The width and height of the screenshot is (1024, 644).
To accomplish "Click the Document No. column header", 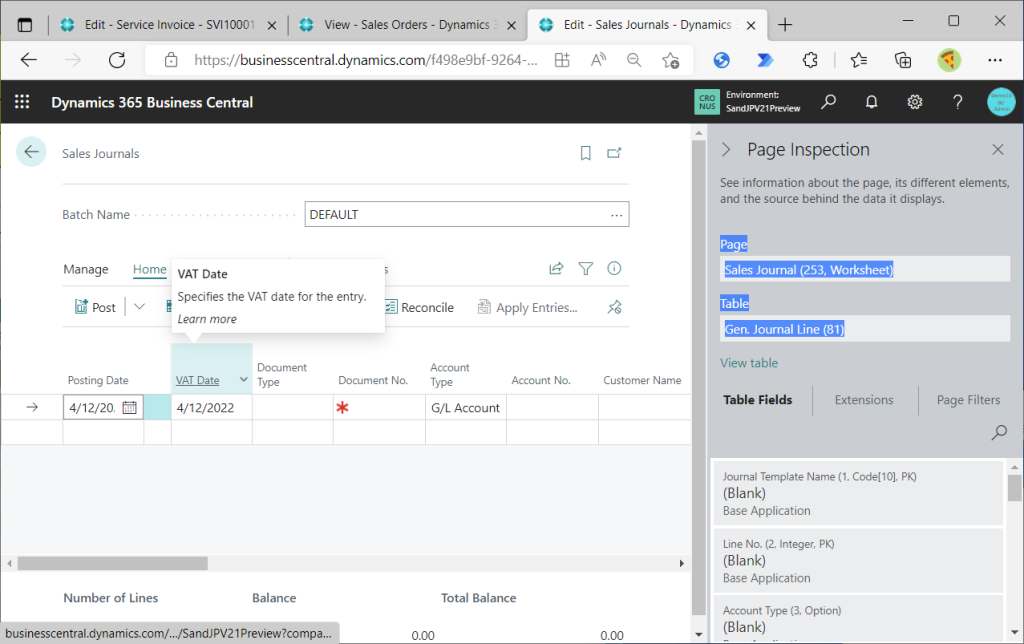I will coord(373,380).
